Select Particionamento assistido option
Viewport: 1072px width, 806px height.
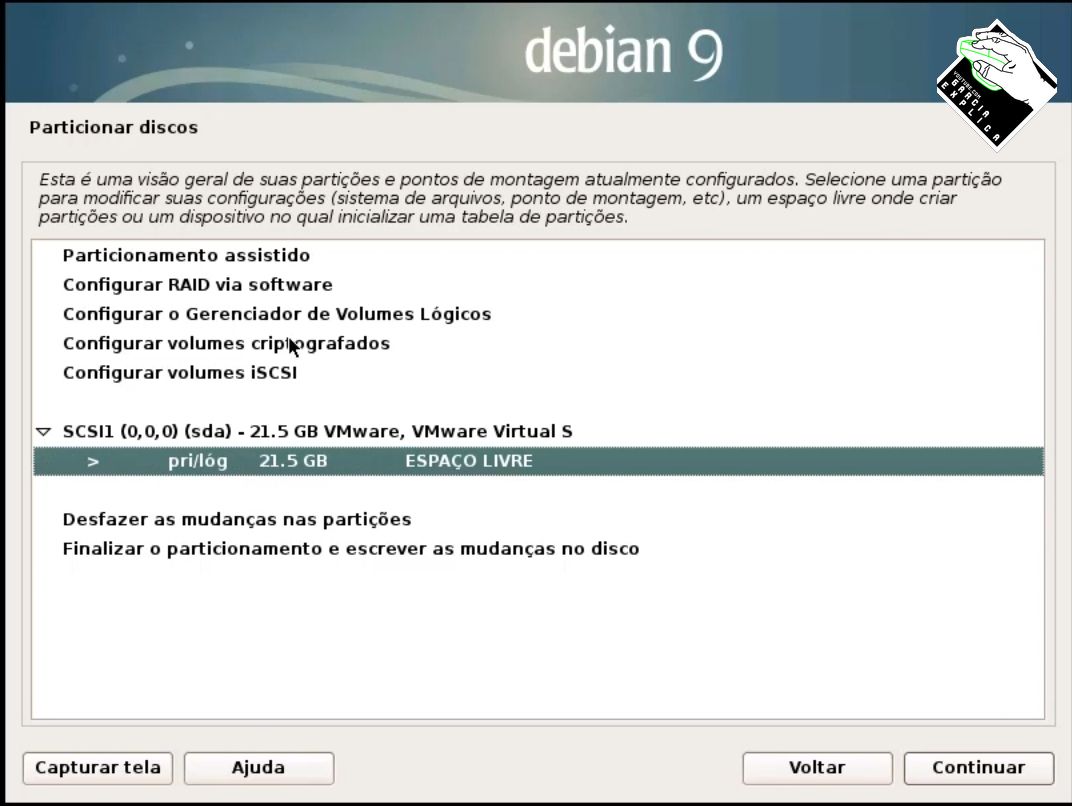[x=186, y=255]
